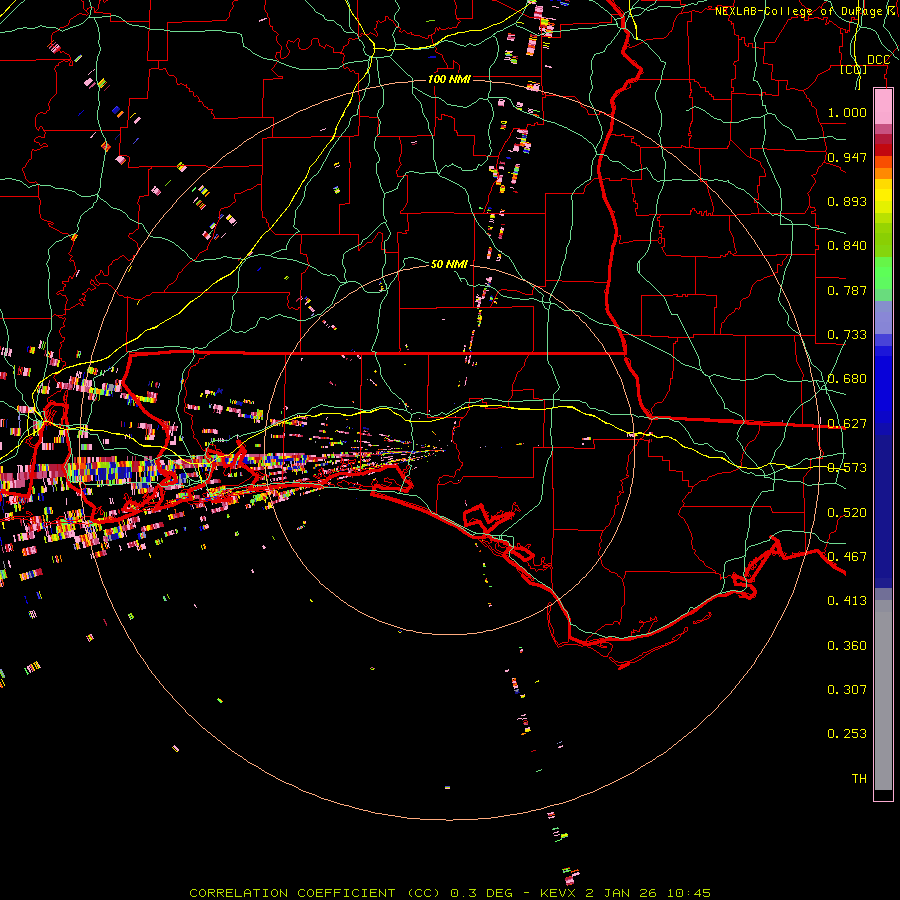Select the 1.000 value on the legend

[847, 113]
